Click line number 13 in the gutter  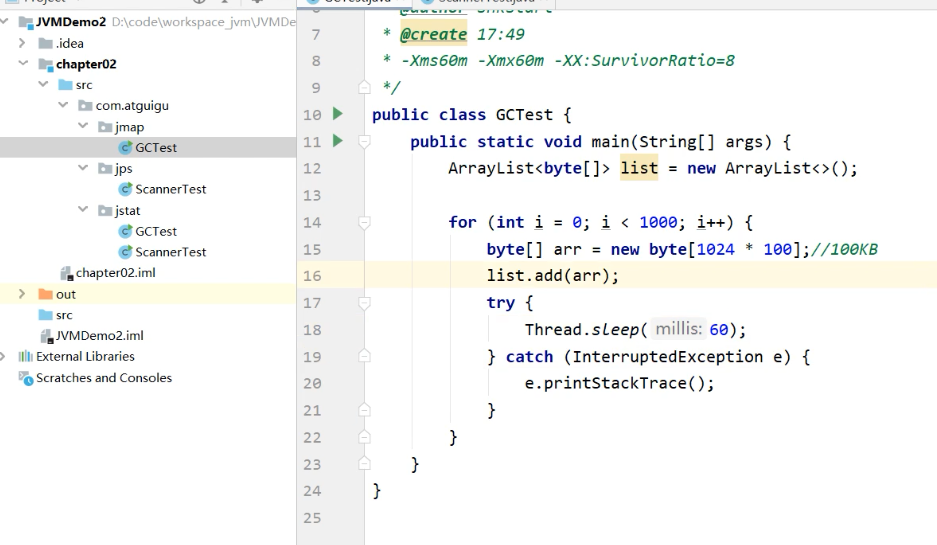[x=312, y=195]
